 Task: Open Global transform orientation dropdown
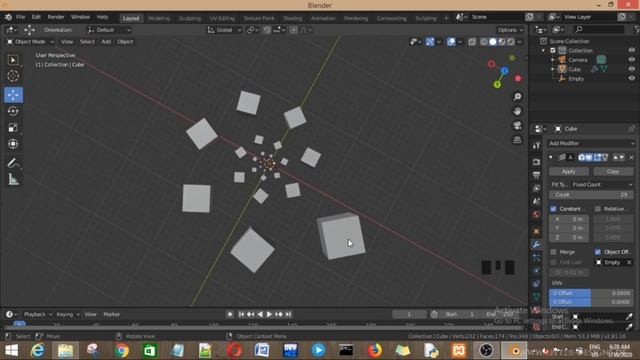[x=224, y=30]
